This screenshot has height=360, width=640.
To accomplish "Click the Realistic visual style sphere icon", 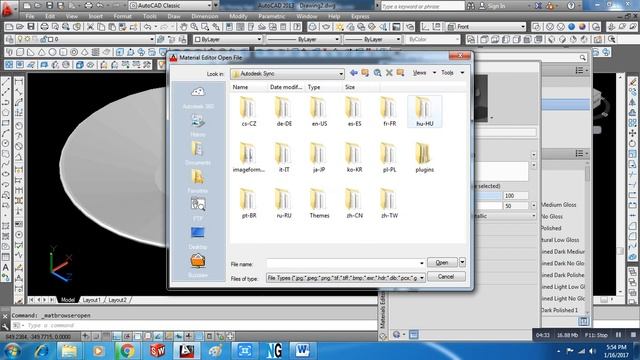I will (x=571, y=27).
